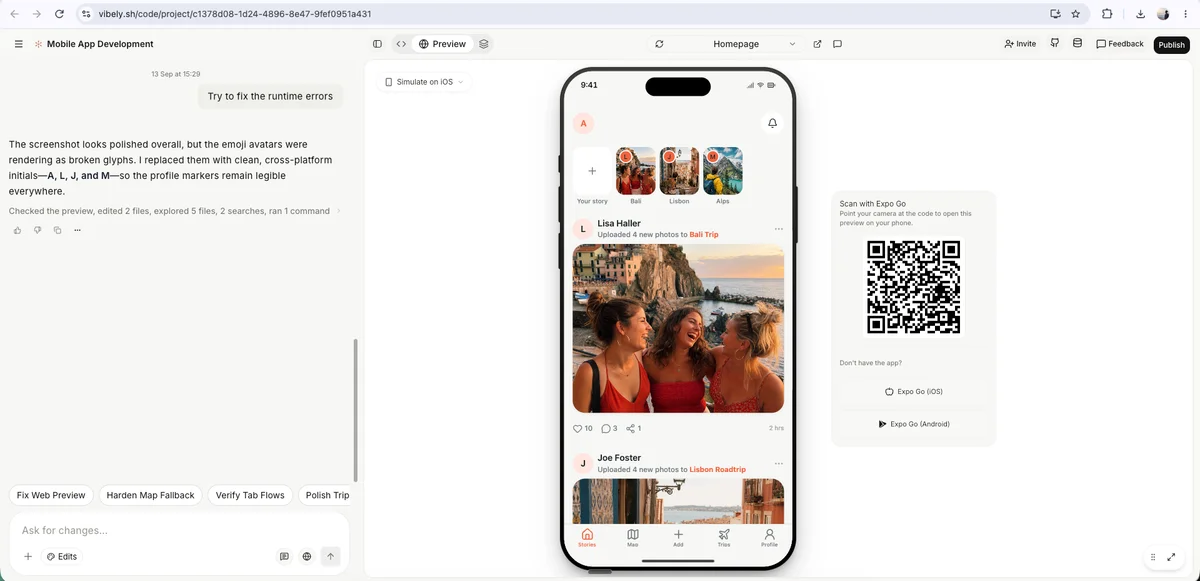Image resolution: width=1200 pixels, height=581 pixels.
Task: Publish the project
Action: [1171, 45]
